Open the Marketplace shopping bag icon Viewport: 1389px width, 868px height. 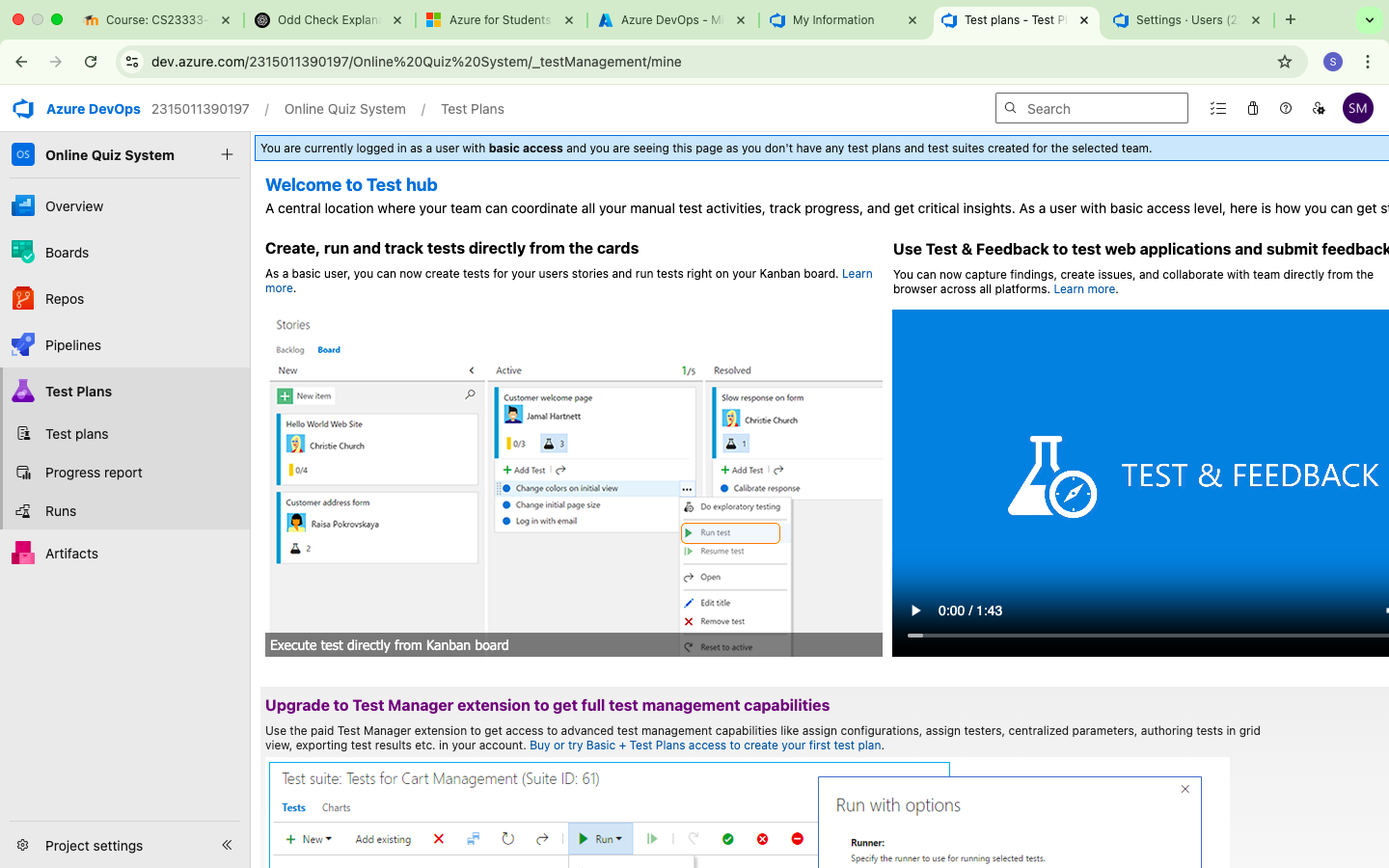tap(1252, 108)
